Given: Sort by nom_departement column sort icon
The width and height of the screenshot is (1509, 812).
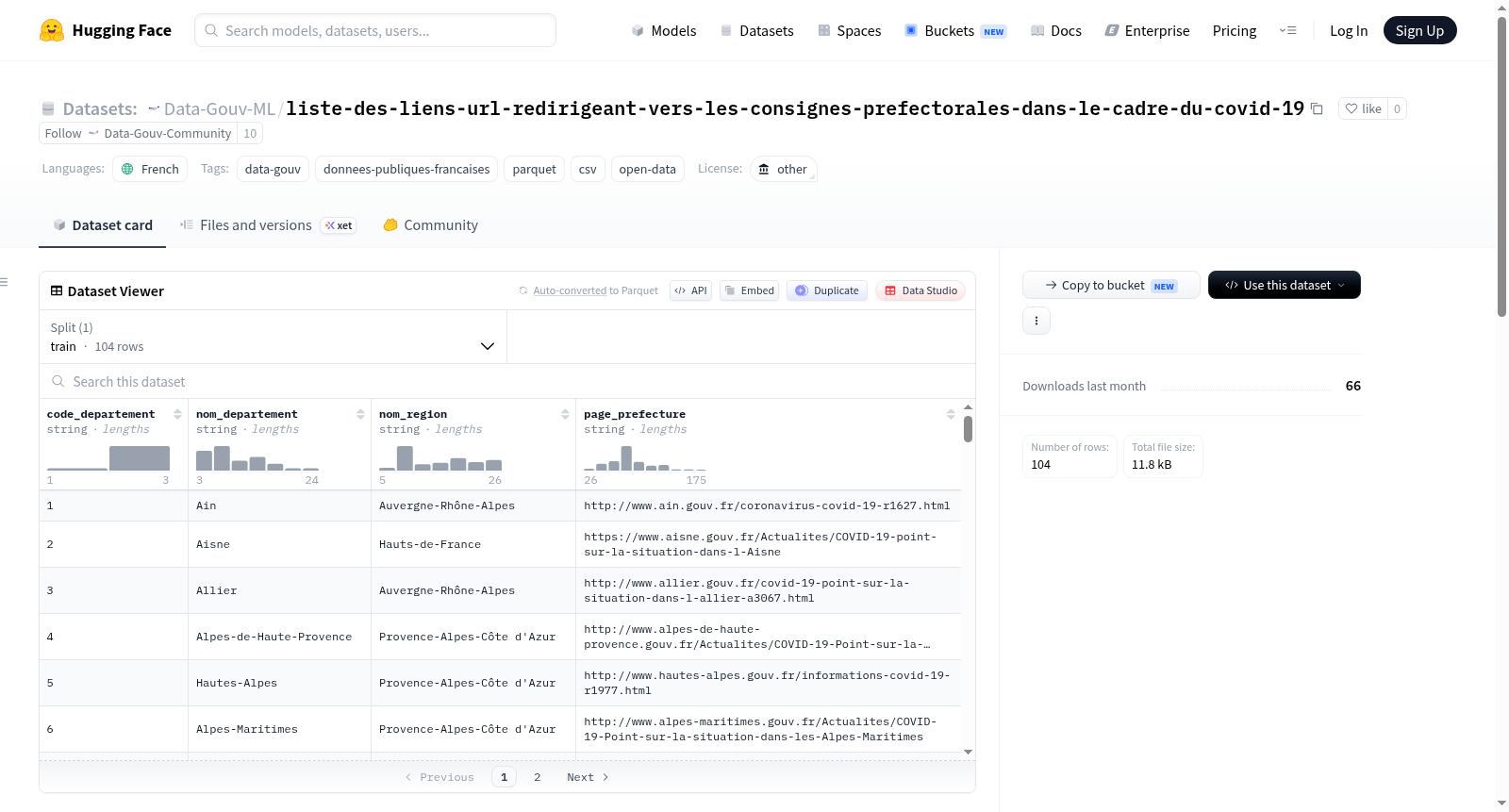Looking at the screenshot, I should [x=360, y=414].
